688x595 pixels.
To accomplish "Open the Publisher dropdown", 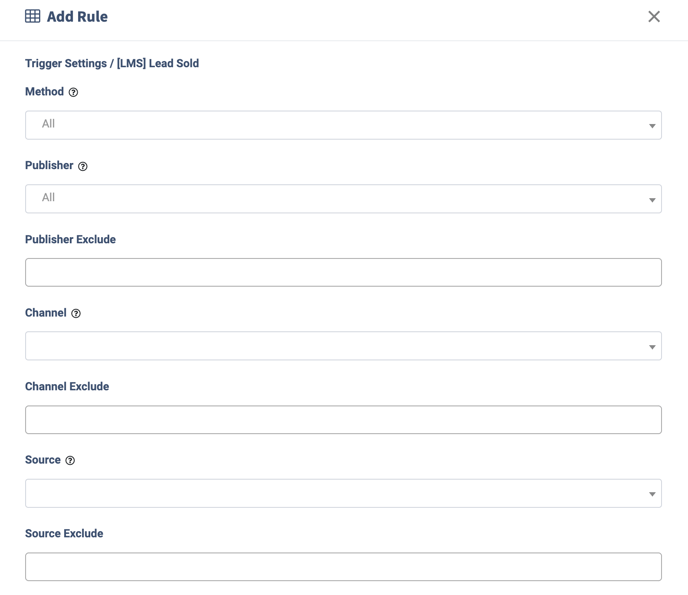I will pyautogui.click(x=343, y=199).
